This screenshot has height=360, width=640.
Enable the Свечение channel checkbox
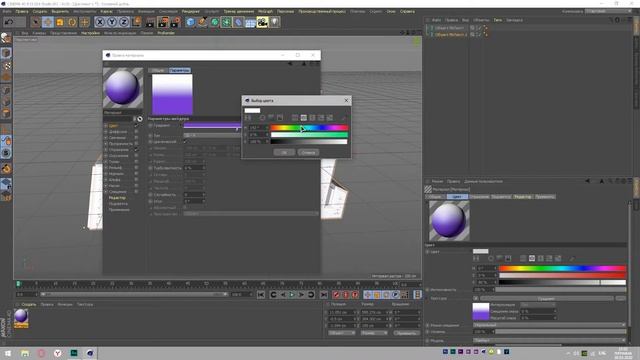click(136, 138)
